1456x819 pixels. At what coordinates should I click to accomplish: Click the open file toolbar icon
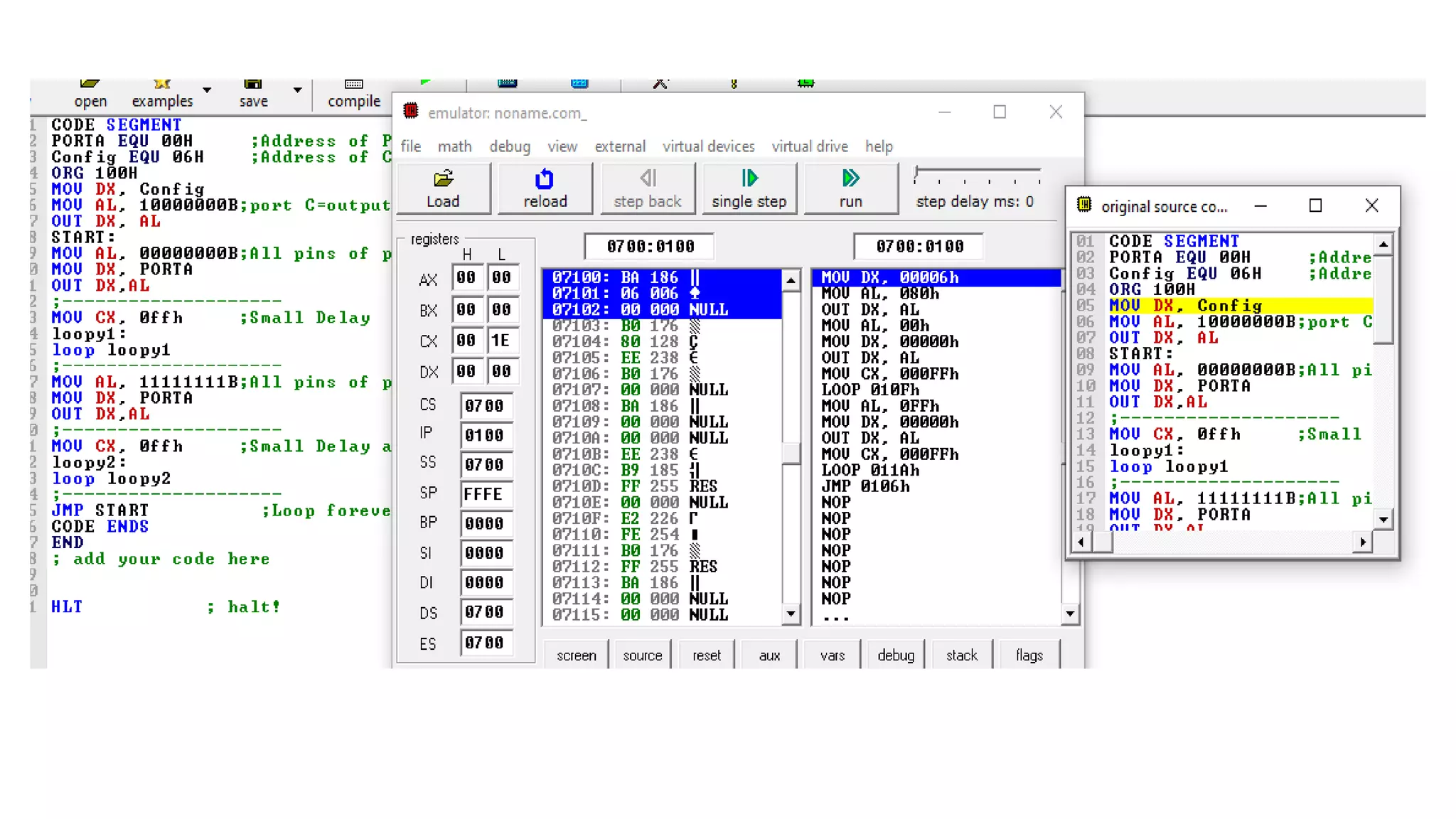(90, 85)
